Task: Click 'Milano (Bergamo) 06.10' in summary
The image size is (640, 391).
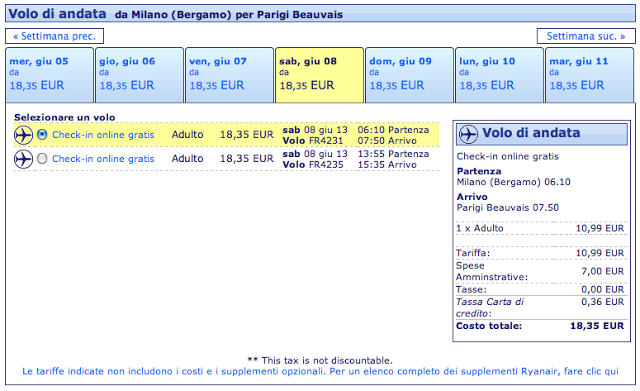Action: point(513,182)
